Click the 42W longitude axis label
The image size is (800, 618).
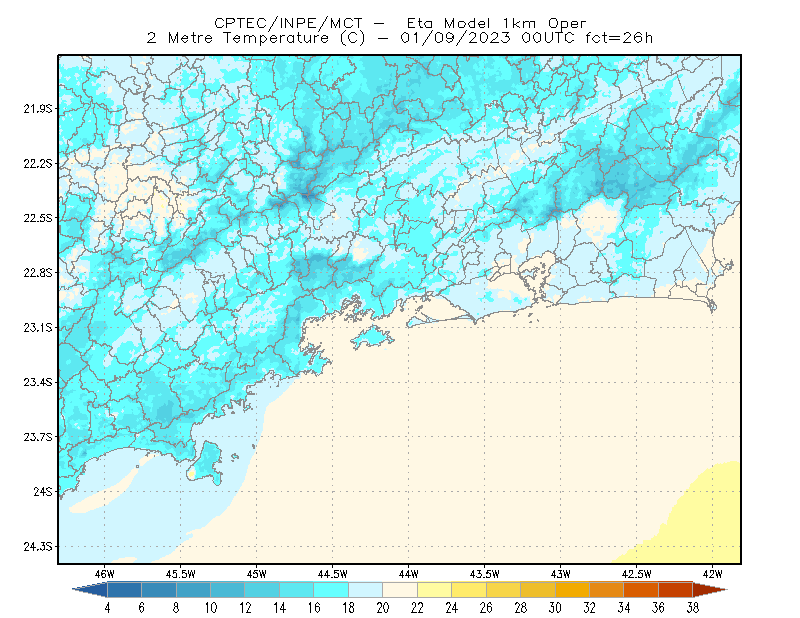click(712, 574)
